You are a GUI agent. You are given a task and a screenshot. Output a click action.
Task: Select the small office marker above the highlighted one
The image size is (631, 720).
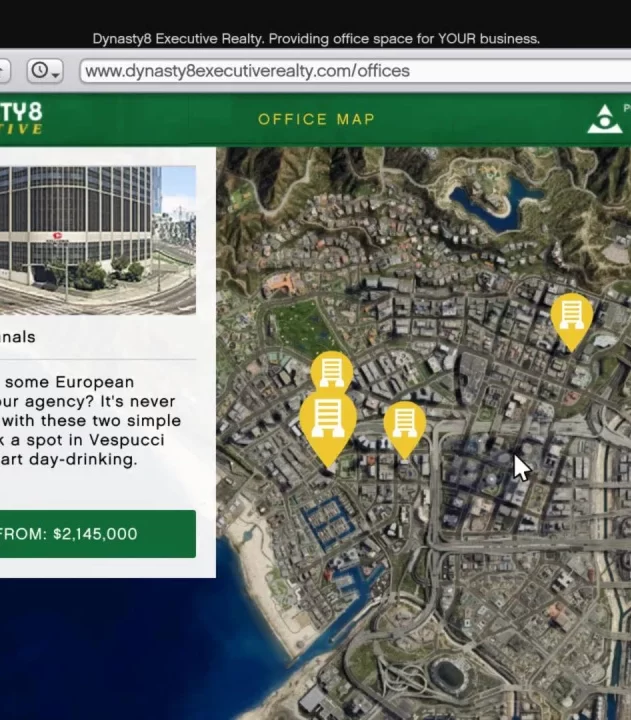tap(332, 372)
